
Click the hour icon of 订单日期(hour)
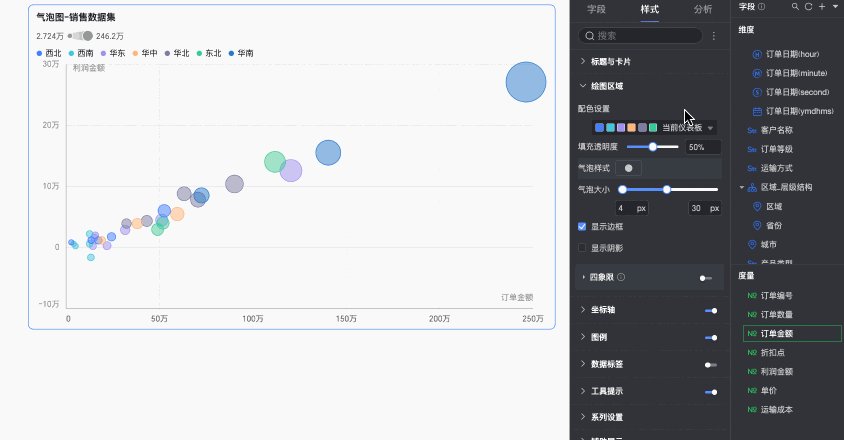click(x=757, y=54)
